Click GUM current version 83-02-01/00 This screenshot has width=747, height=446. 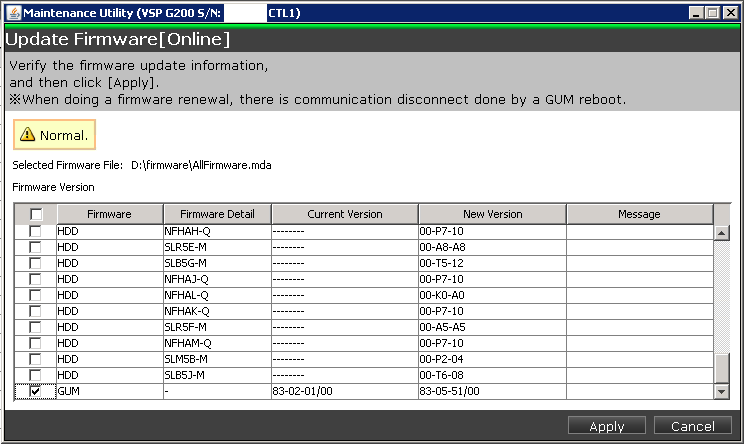pyautogui.click(x=345, y=391)
